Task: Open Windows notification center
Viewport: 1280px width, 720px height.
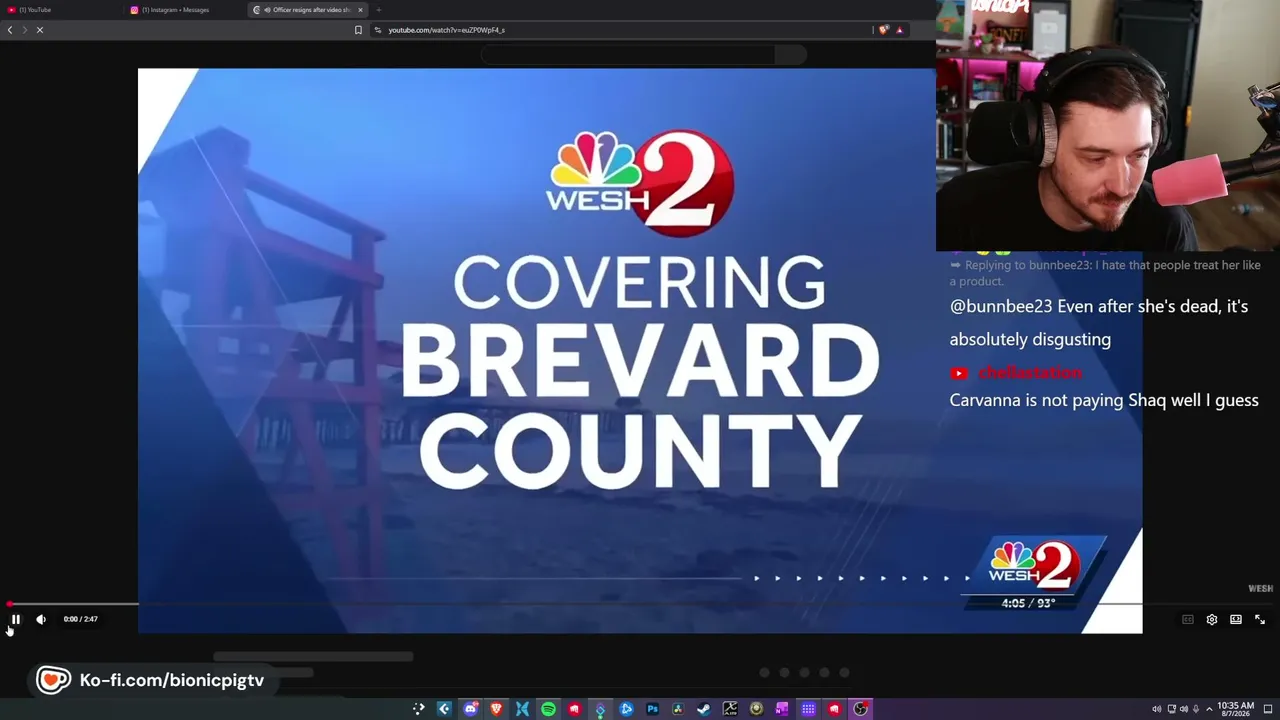Action: click(x=1268, y=709)
